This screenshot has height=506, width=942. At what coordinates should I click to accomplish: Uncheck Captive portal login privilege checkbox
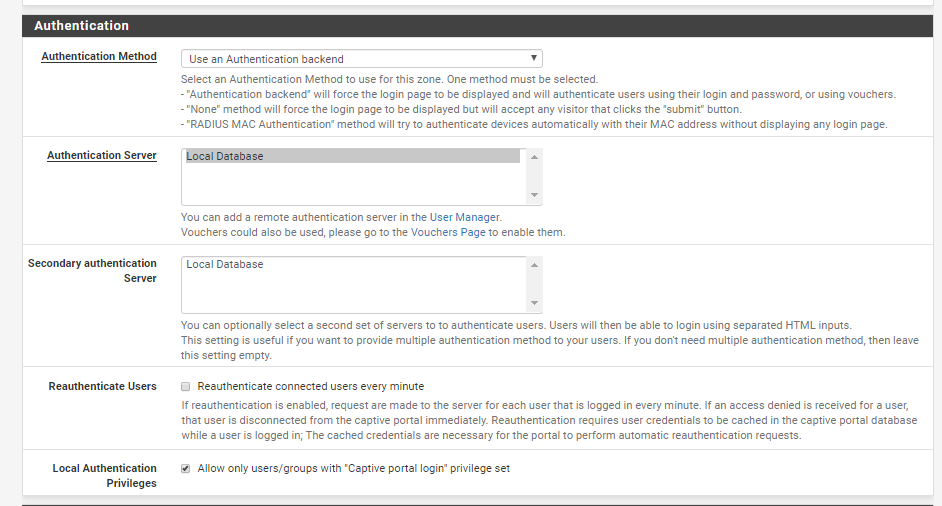[x=186, y=469]
